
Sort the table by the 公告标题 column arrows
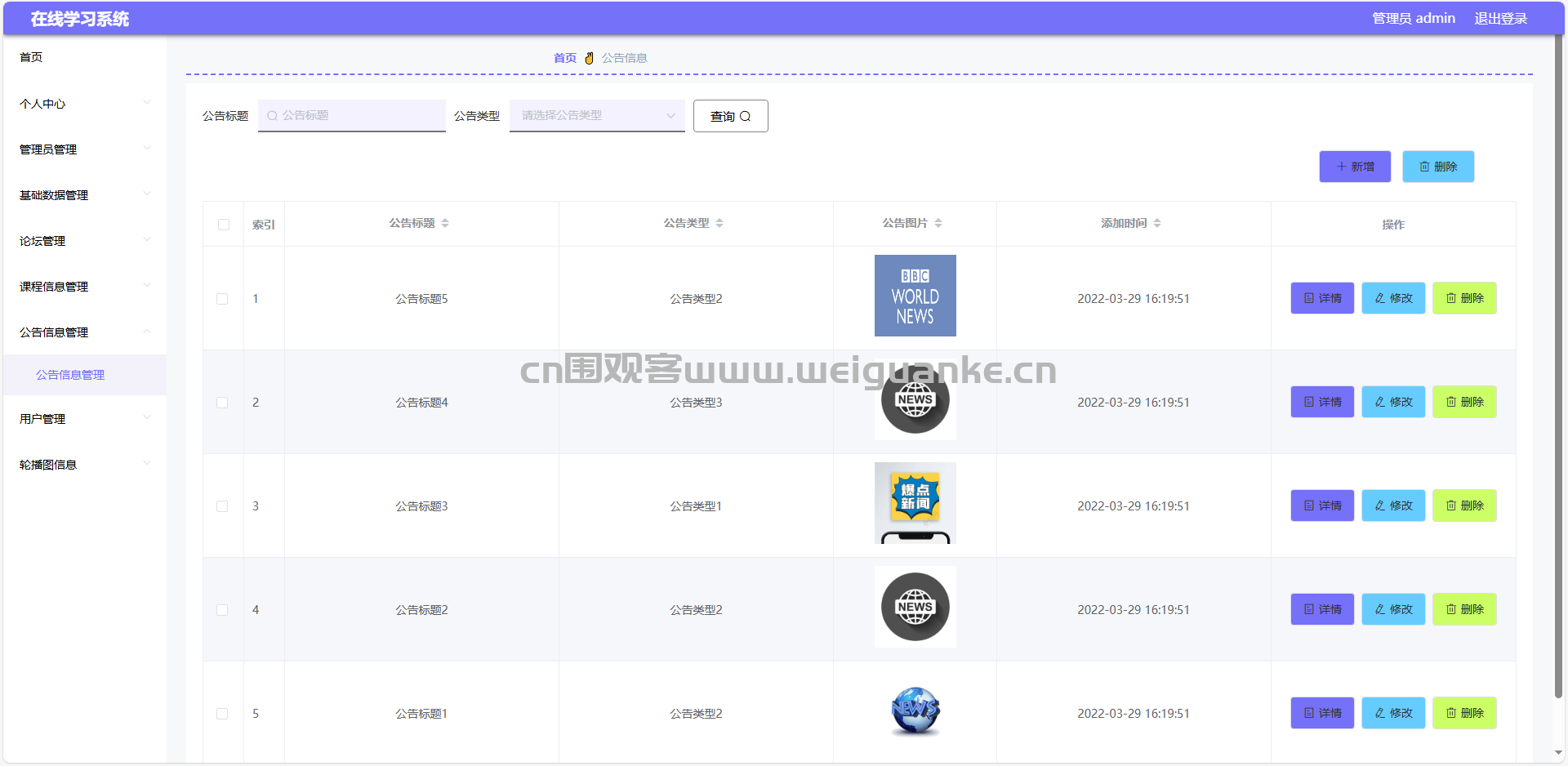click(x=445, y=223)
